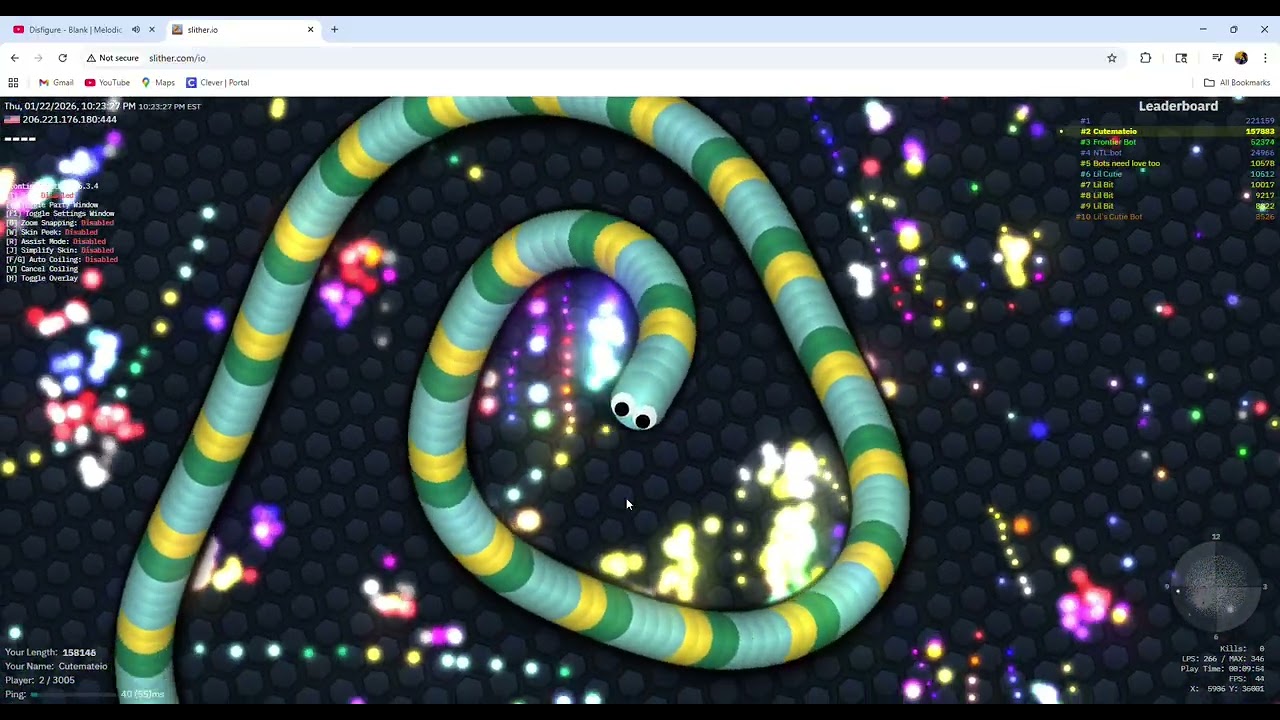1280x720 pixels.
Task: Open the apps grid in bookmarks bar
Action: click(x=13, y=82)
